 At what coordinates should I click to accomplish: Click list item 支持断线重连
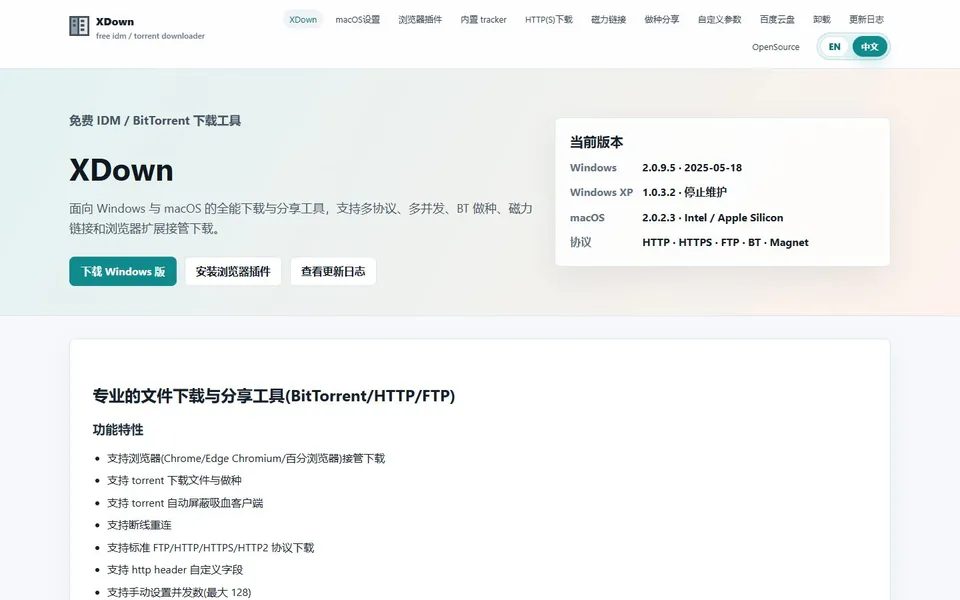(140, 525)
